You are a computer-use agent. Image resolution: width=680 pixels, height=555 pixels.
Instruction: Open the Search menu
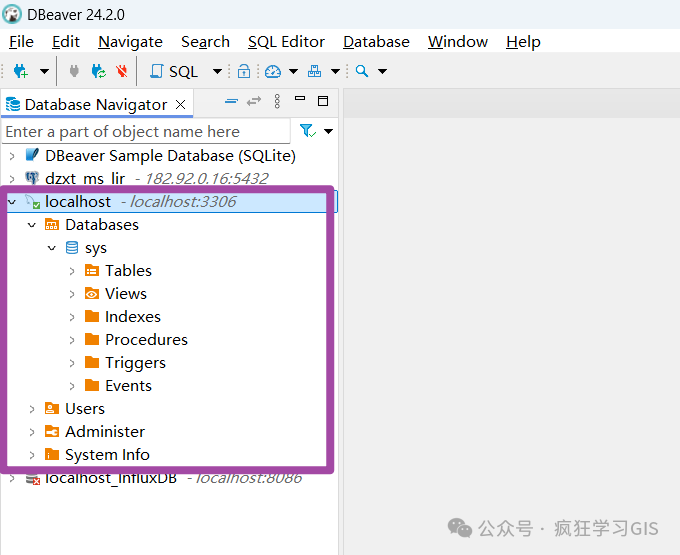(205, 42)
